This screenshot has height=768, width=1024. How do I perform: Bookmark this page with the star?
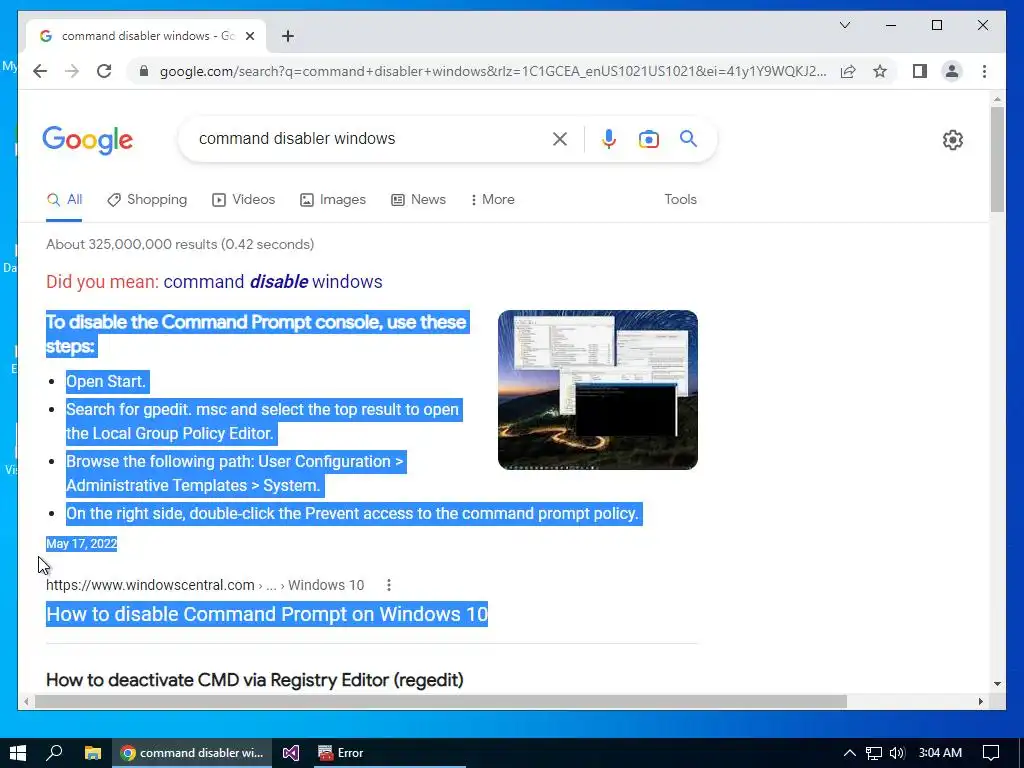click(880, 71)
